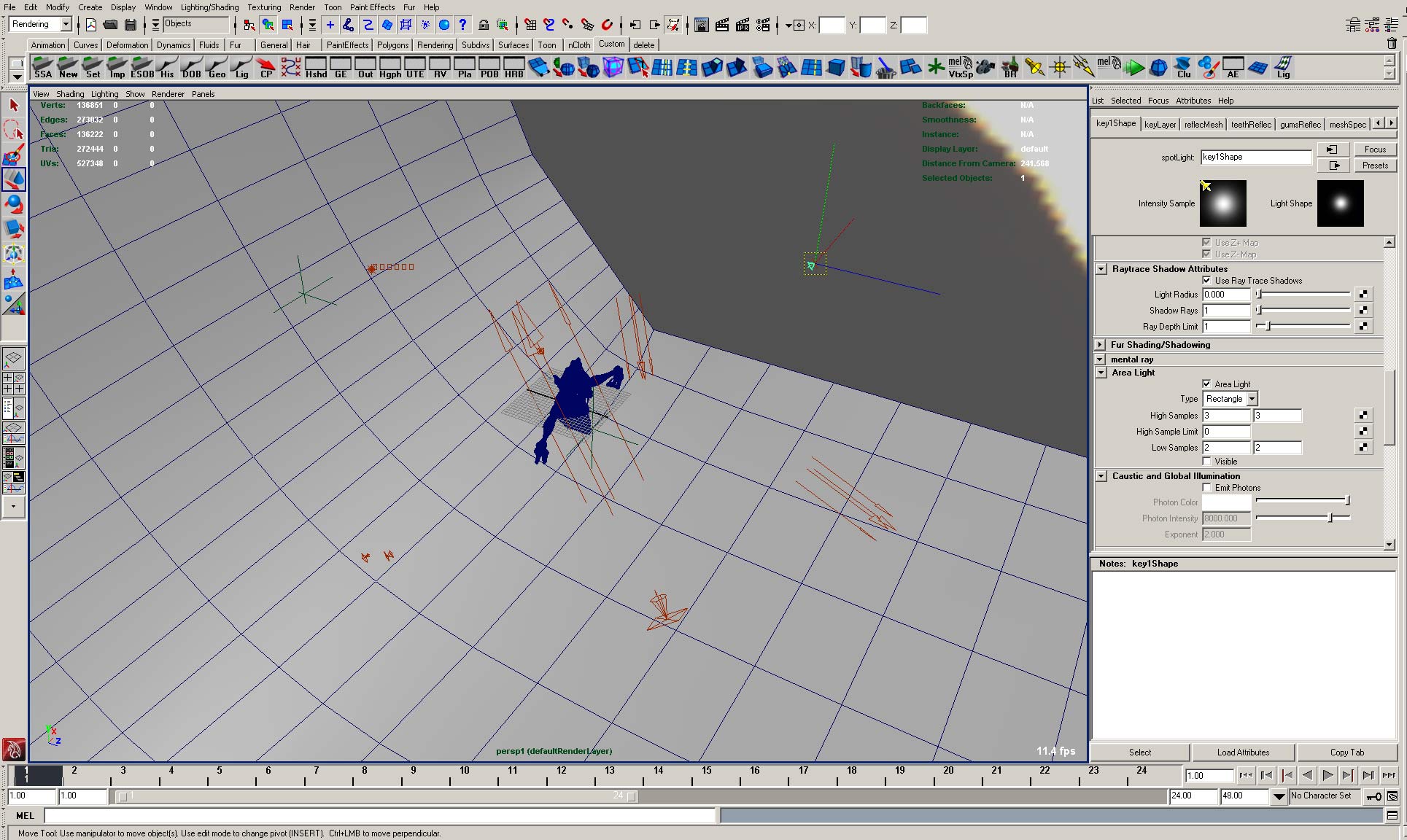Viewport: 1407px width, 840px height.
Task: Click the Presets button
Action: coord(1375,166)
